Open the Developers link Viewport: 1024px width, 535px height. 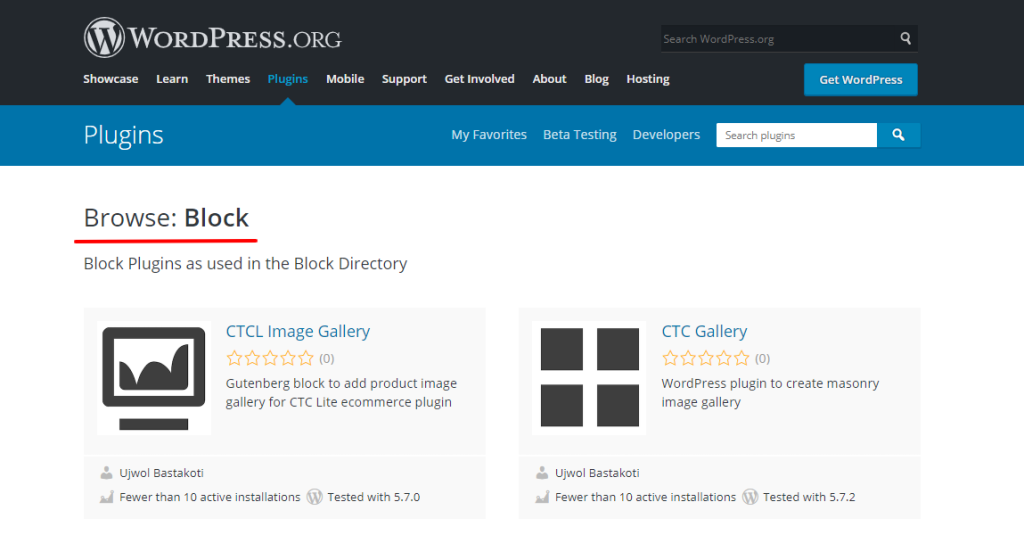click(666, 135)
